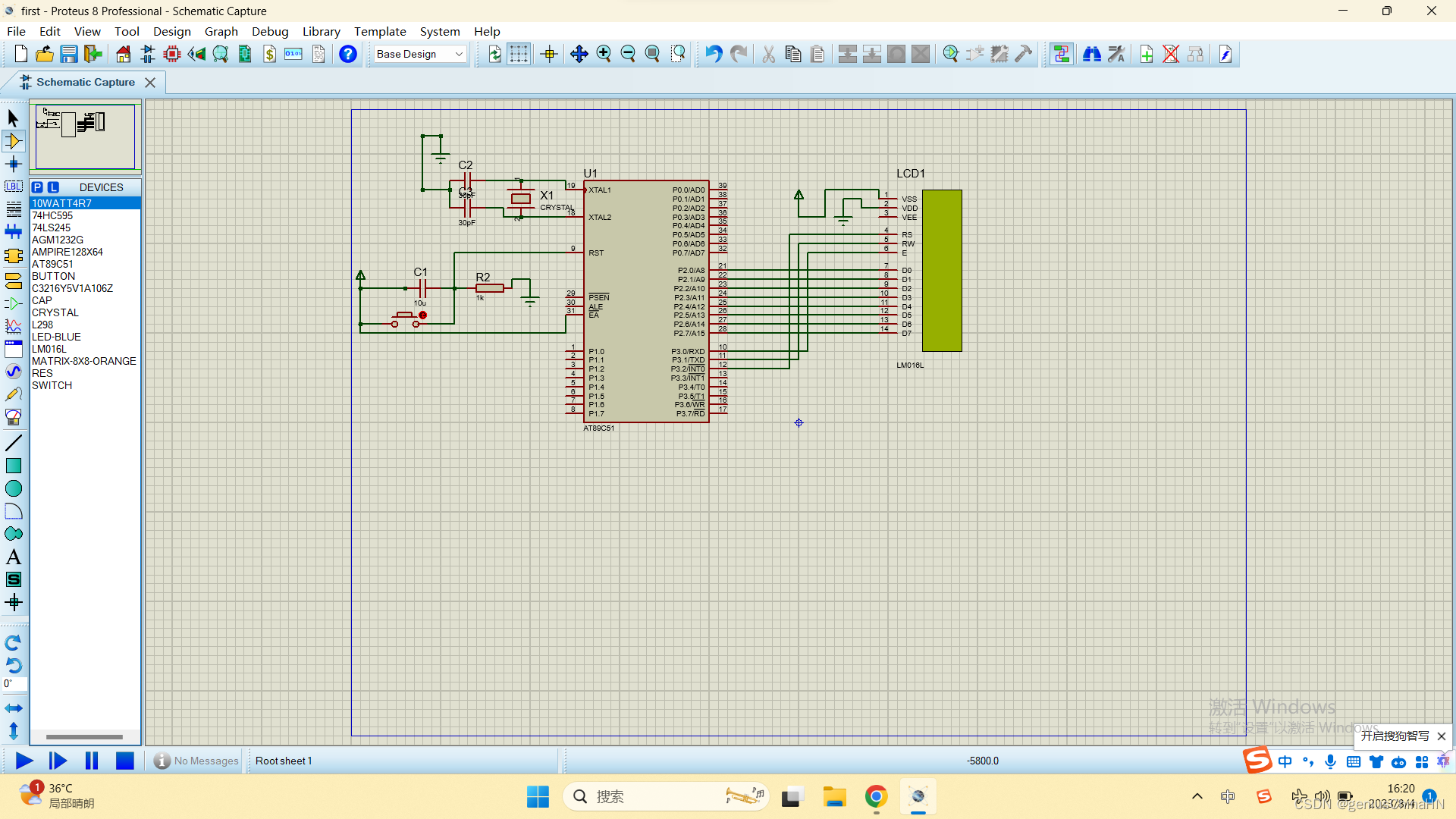Select 74HC595 in the devices list
The image size is (1456, 819).
pos(52,215)
